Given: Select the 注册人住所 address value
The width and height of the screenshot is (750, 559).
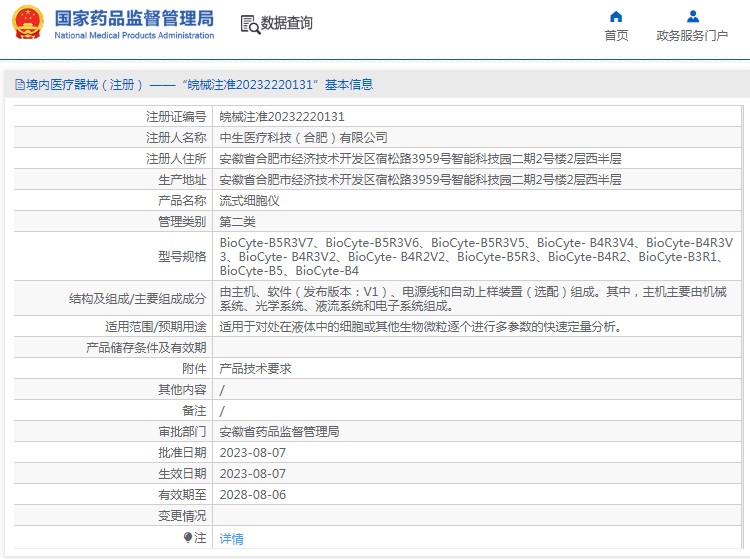Looking at the screenshot, I should 420,159.
